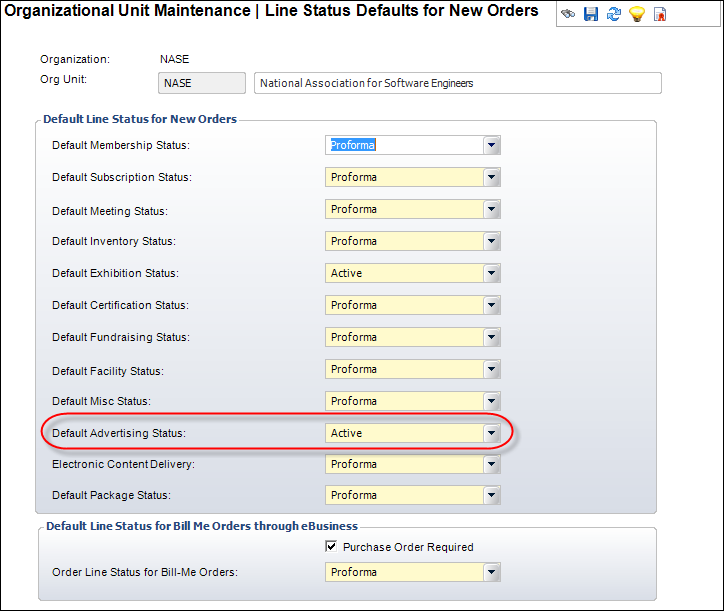
Task: Expand the Default Subscription Status dropdown
Action: tap(492, 177)
